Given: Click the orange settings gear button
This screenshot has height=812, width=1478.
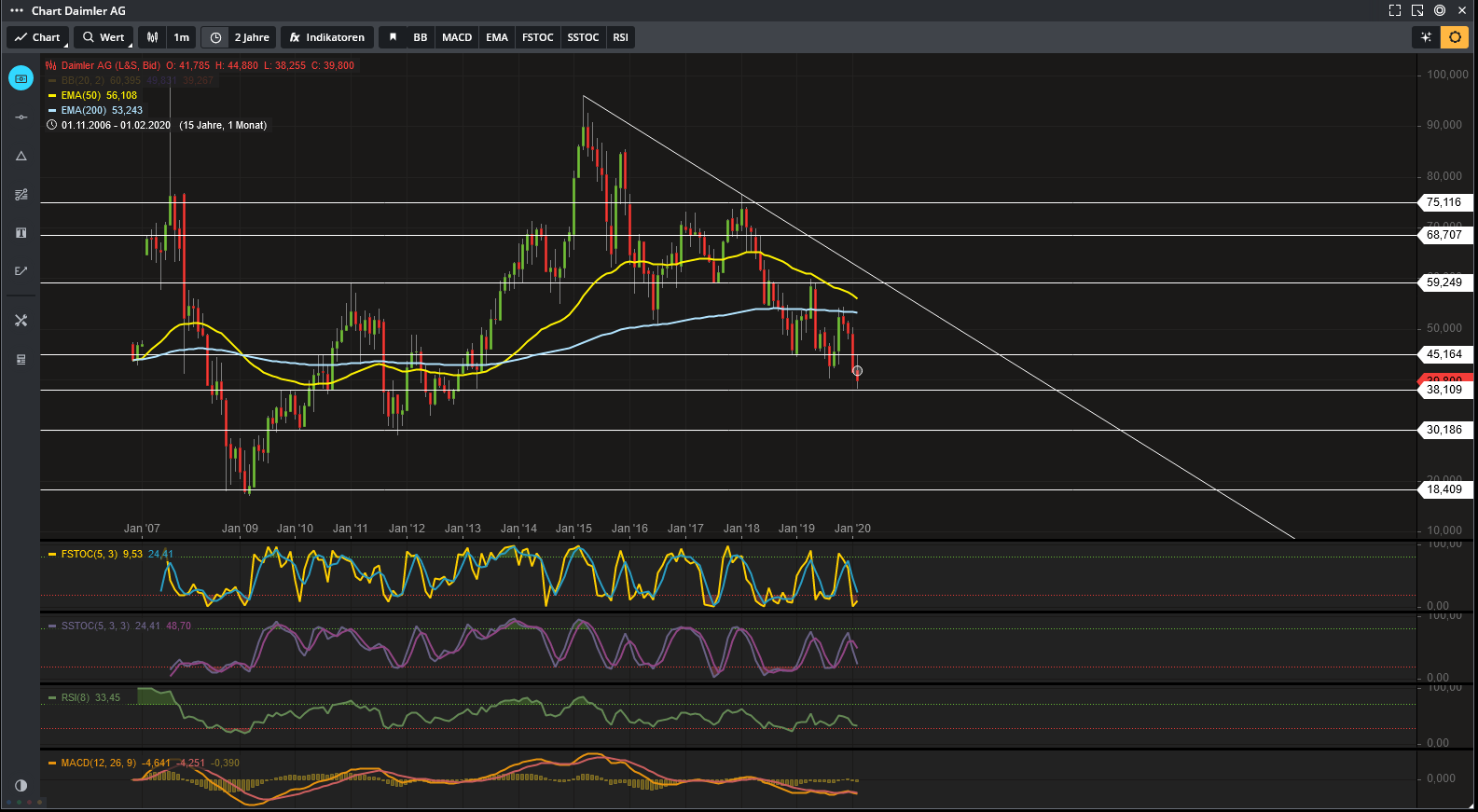Looking at the screenshot, I should [x=1454, y=37].
